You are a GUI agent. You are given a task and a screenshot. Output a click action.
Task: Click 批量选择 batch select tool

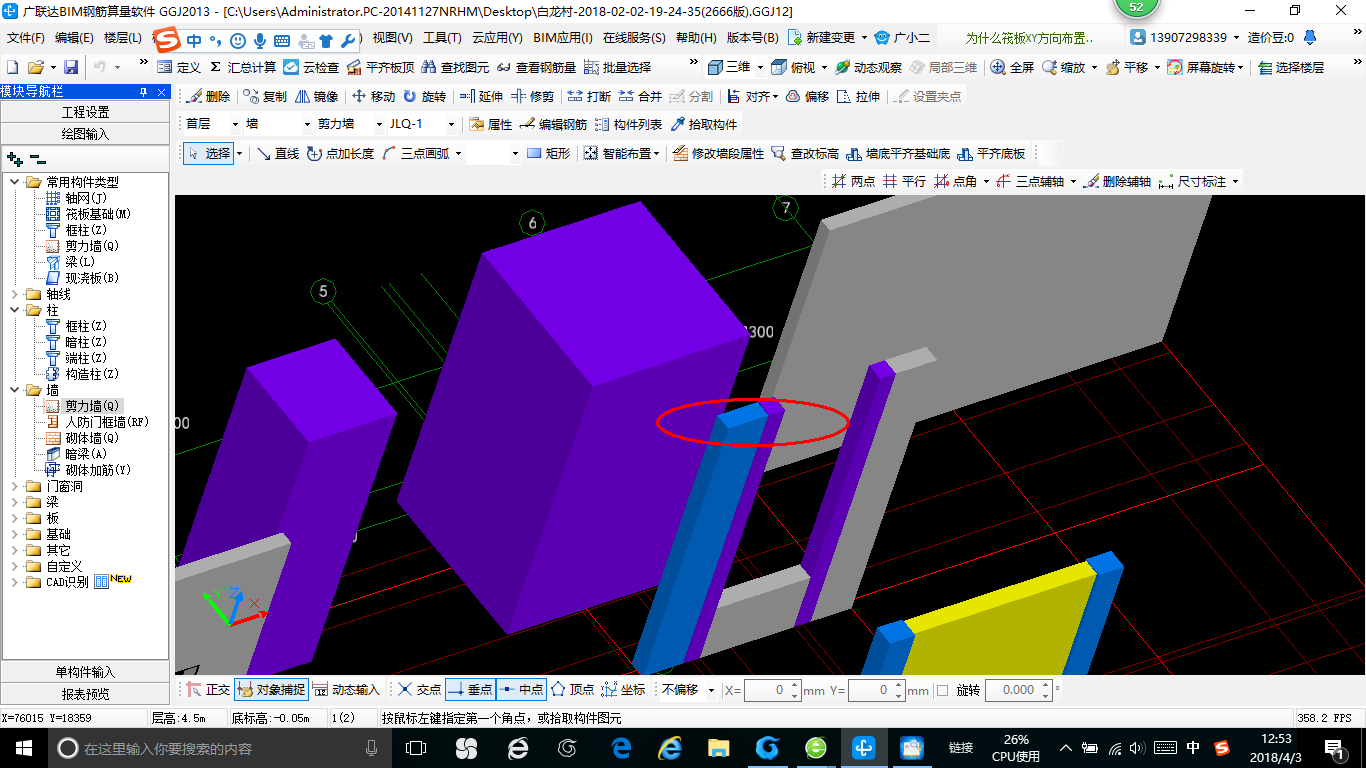coord(617,67)
